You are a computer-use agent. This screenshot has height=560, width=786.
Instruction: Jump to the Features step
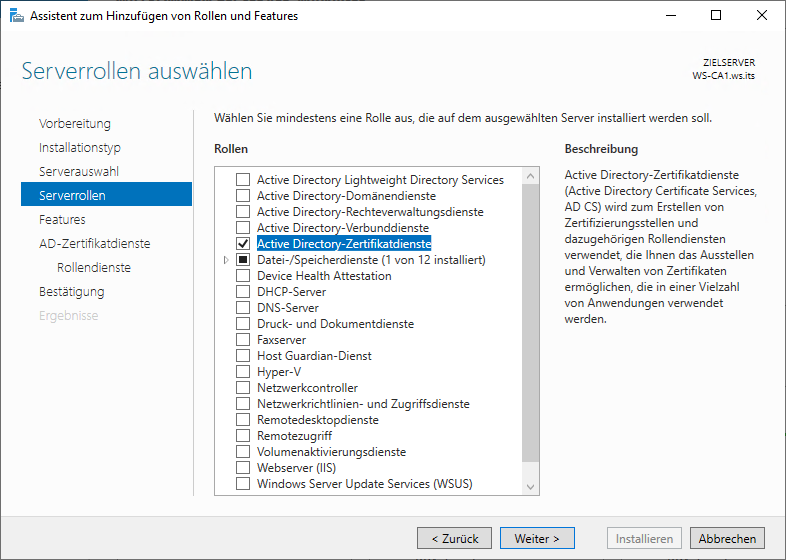62,220
